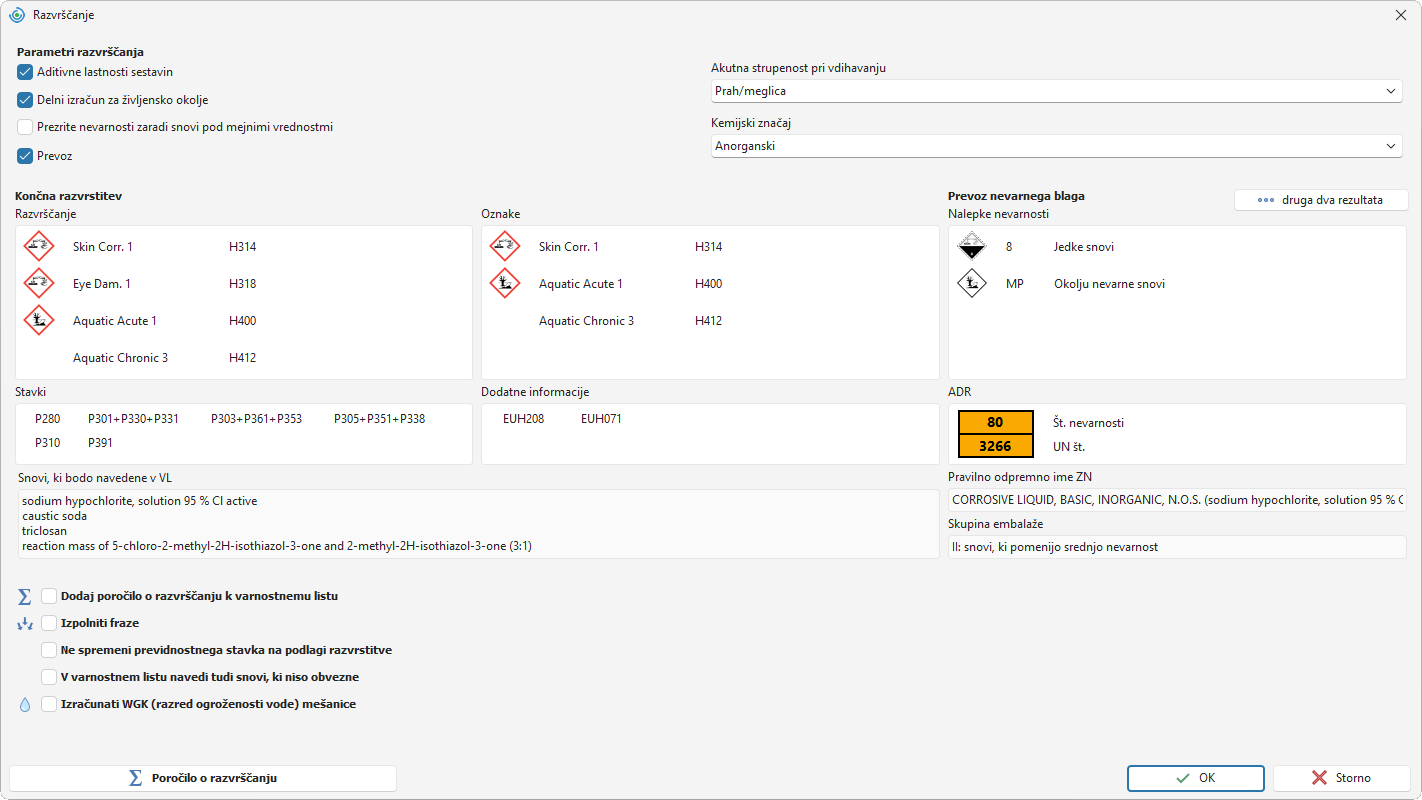The image size is (1422, 800).
Task: Expand the Kemijski značaj combo box
Action: click(1056, 146)
